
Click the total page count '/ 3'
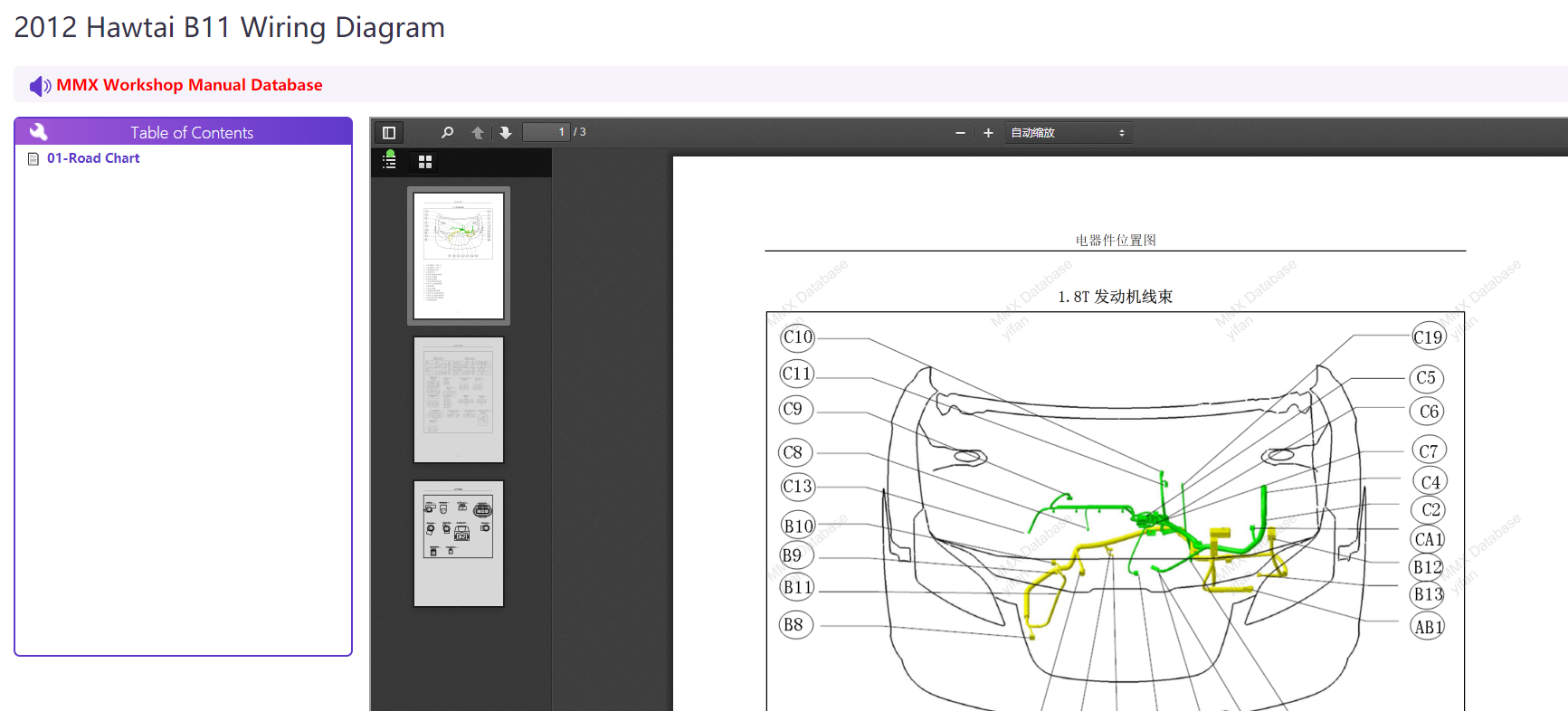point(580,132)
